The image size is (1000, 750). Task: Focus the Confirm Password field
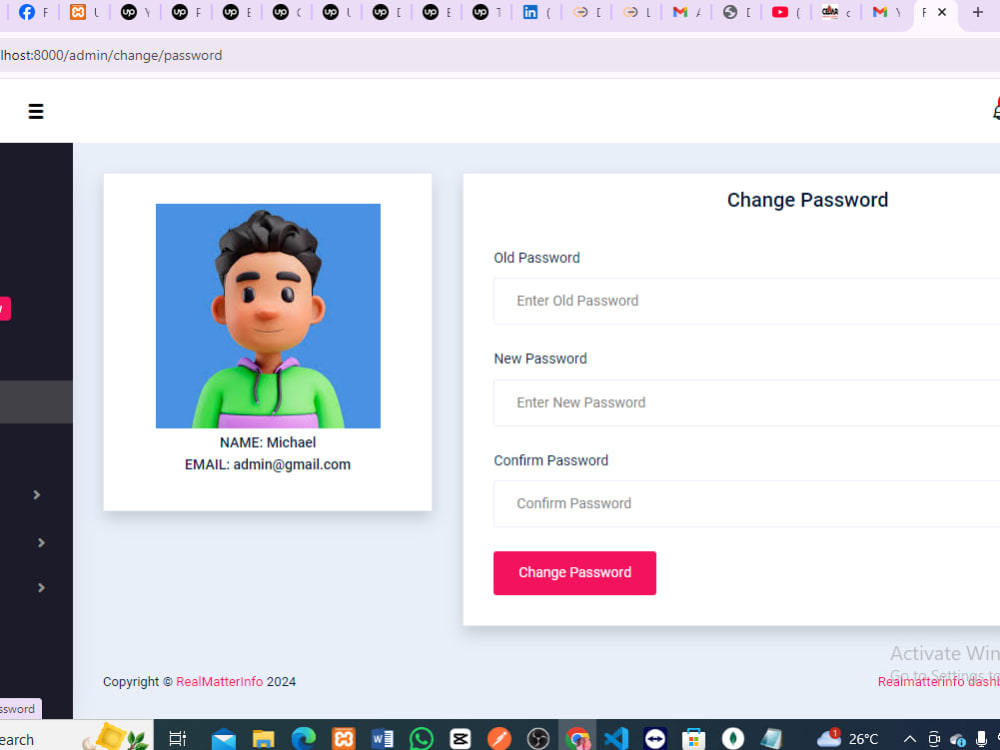pyautogui.click(x=746, y=504)
